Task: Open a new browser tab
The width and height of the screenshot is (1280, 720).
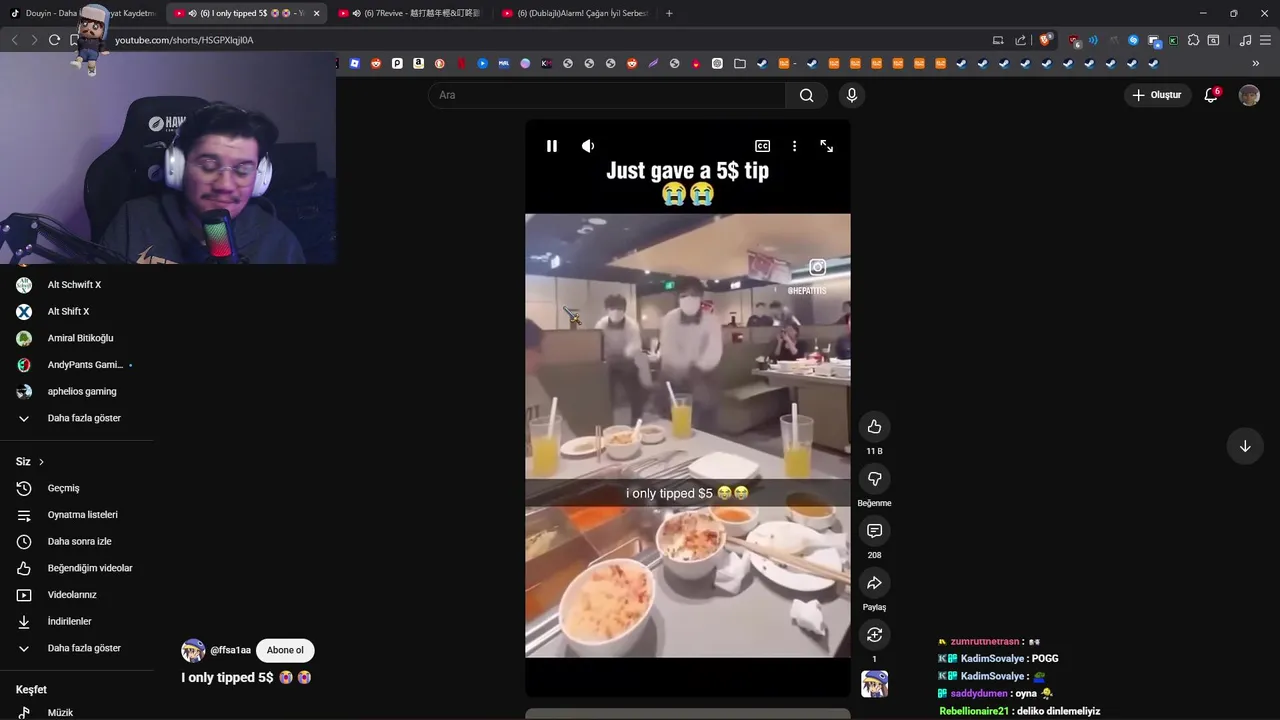Action: pos(669,13)
